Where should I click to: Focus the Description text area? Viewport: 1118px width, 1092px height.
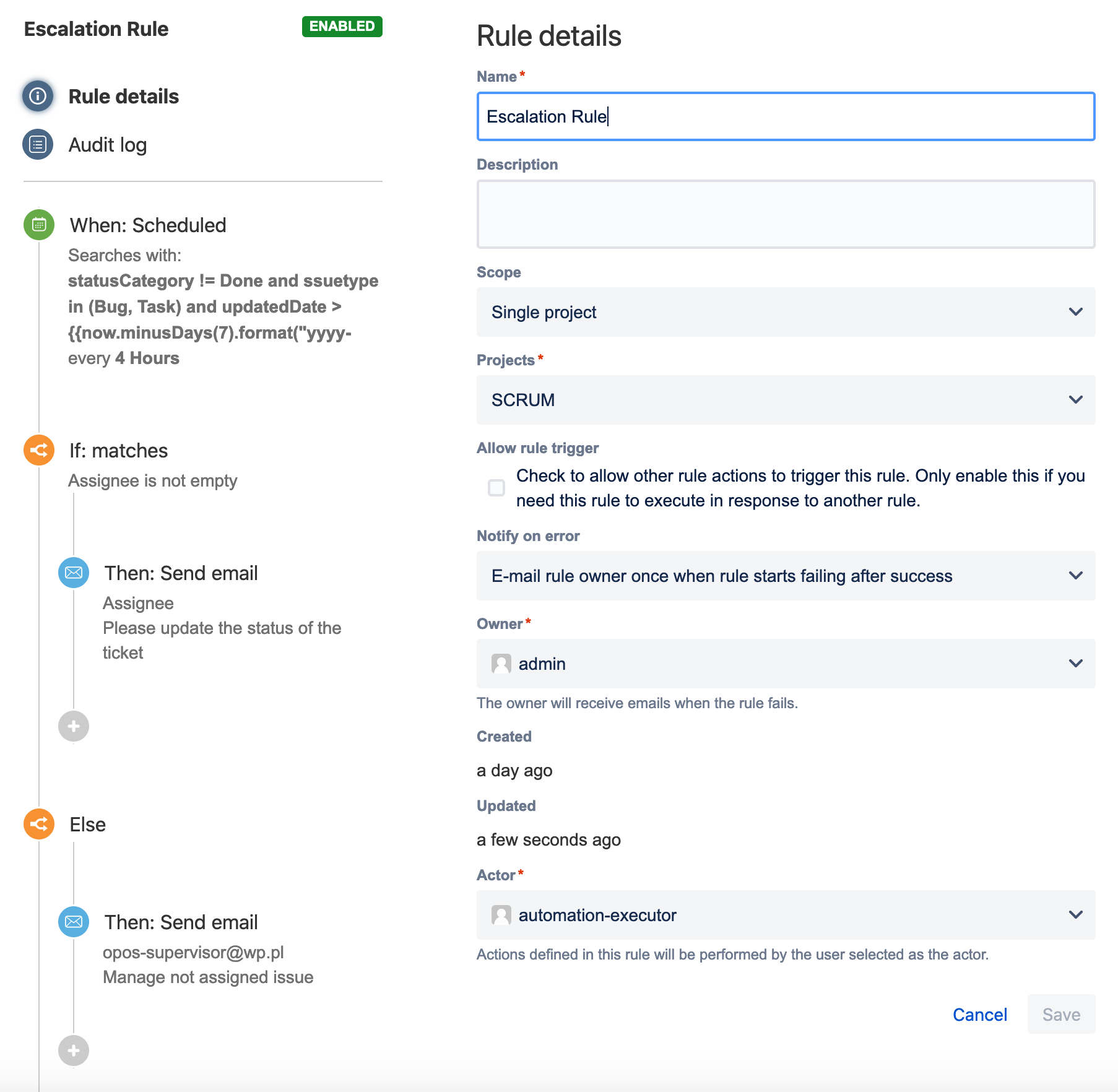tap(785, 214)
